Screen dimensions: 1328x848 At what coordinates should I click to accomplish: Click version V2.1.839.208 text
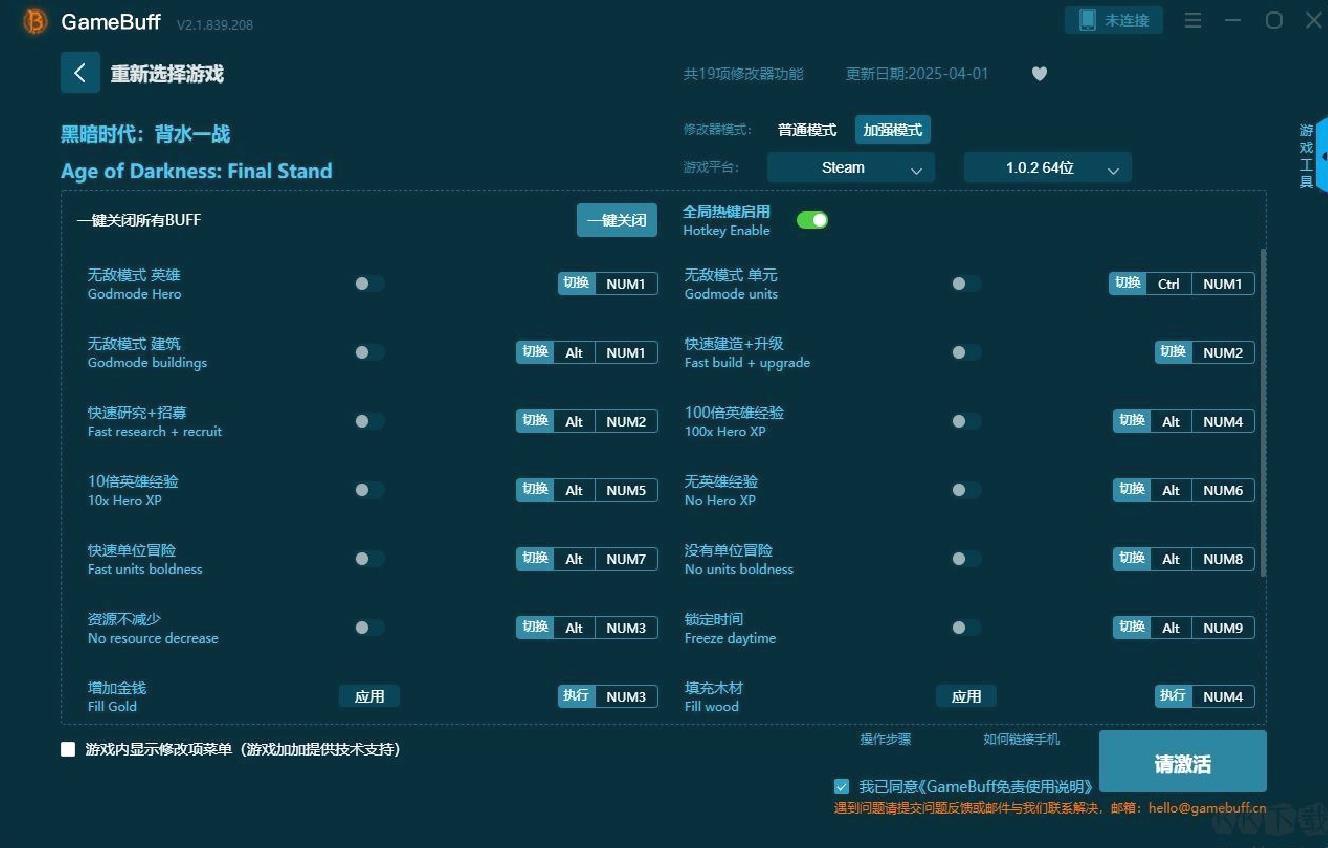pyautogui.click(x=215, y=25)
